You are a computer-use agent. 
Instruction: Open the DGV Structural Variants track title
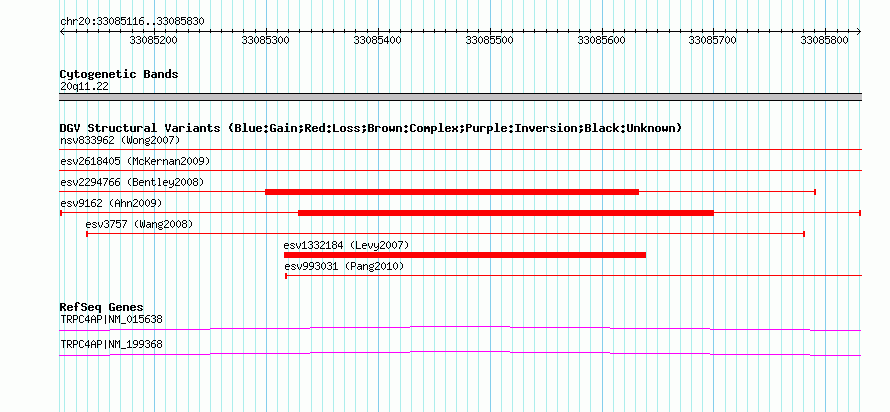tap(371, 128)
